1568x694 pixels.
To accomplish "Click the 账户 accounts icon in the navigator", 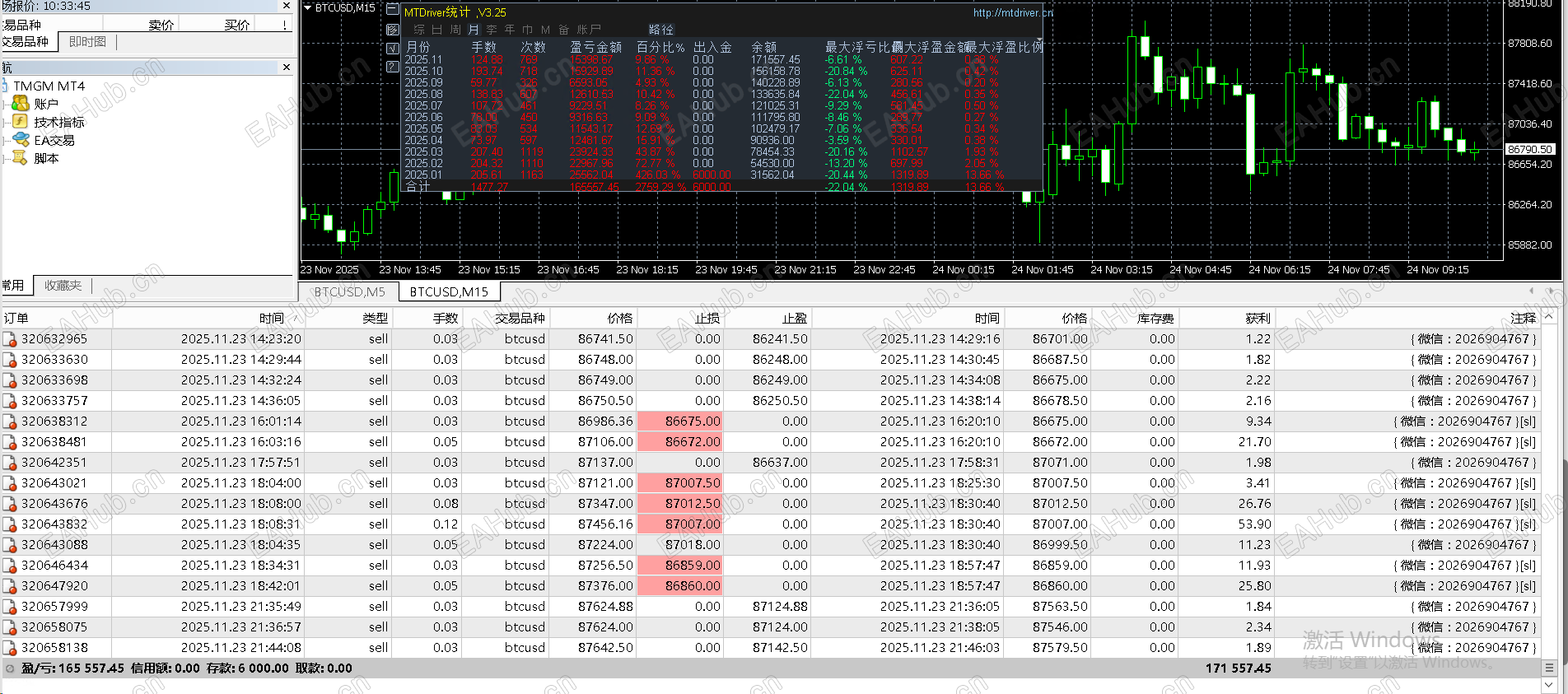I will [21, 104].
